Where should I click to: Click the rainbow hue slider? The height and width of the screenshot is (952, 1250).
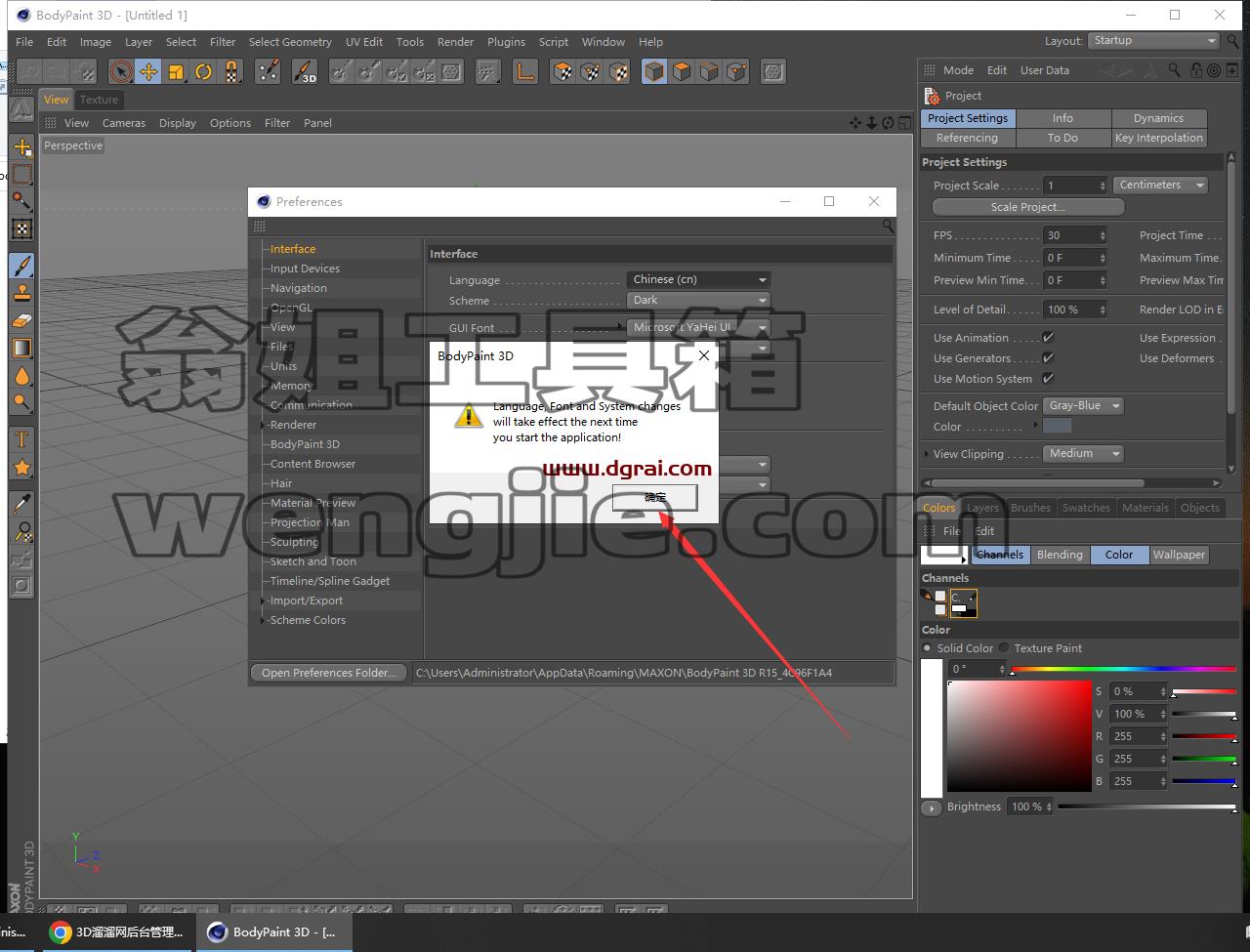click(x=1123, y=669)
